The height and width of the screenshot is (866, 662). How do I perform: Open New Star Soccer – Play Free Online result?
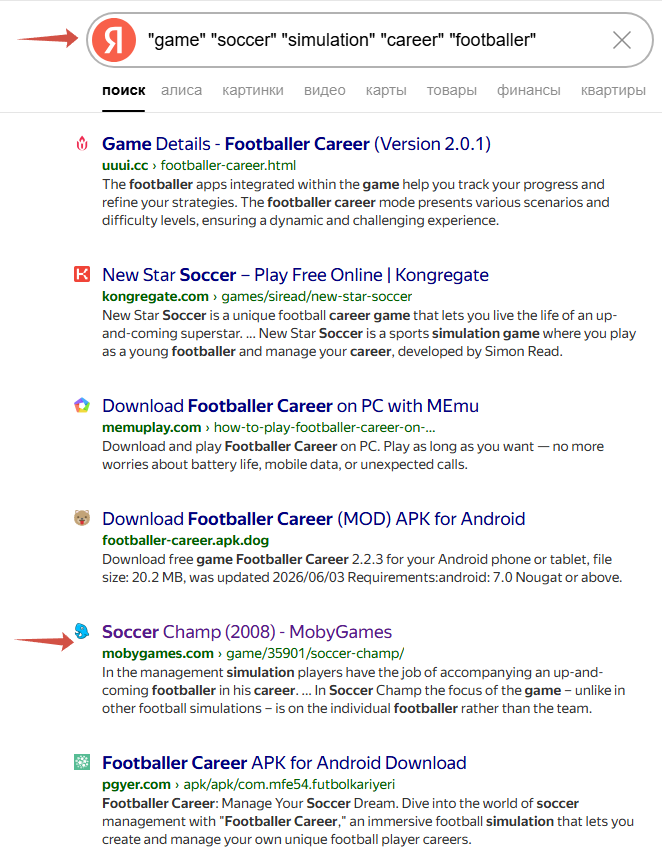295,274
